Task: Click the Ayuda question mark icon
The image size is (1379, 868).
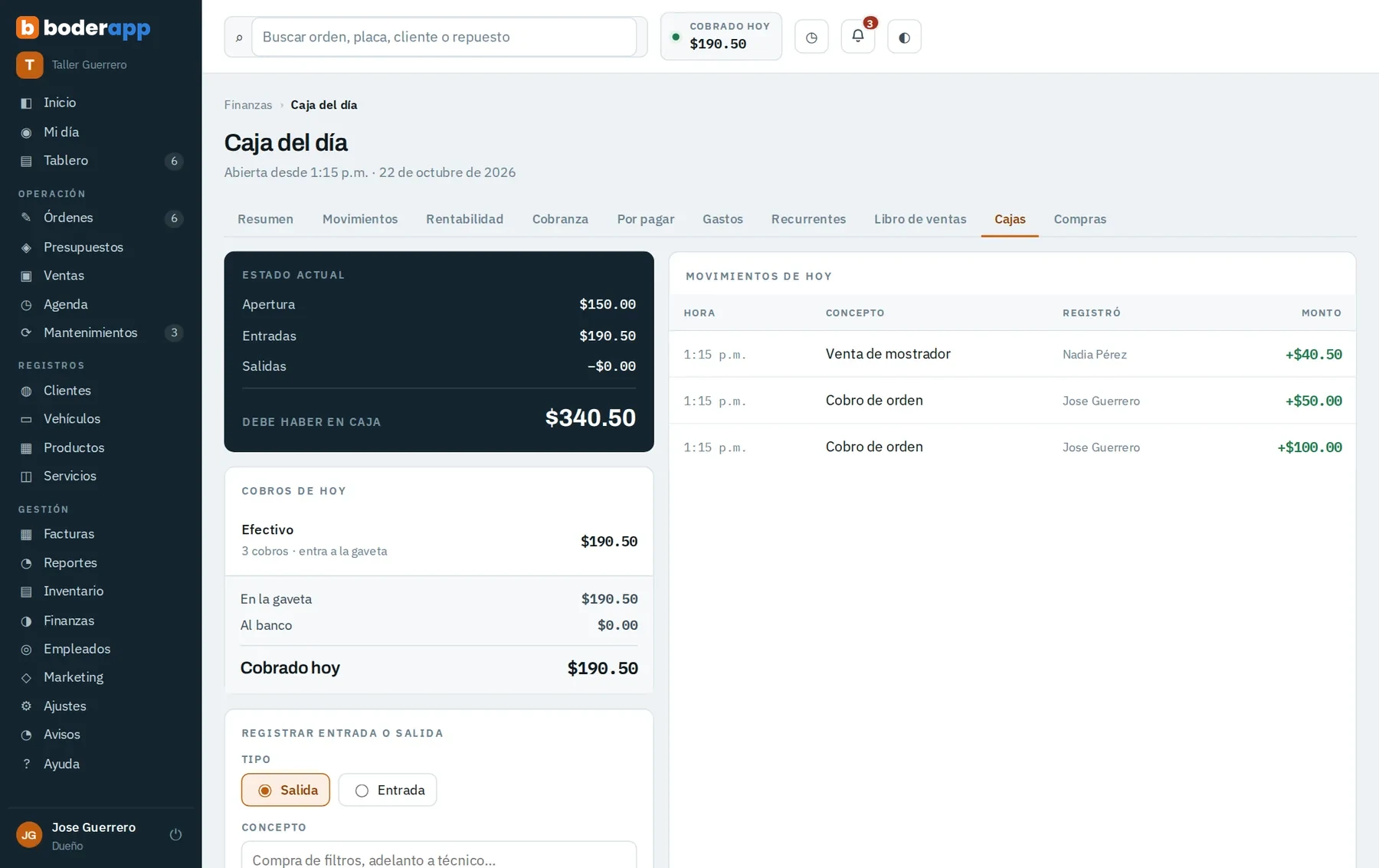Action: pos(26,764)
